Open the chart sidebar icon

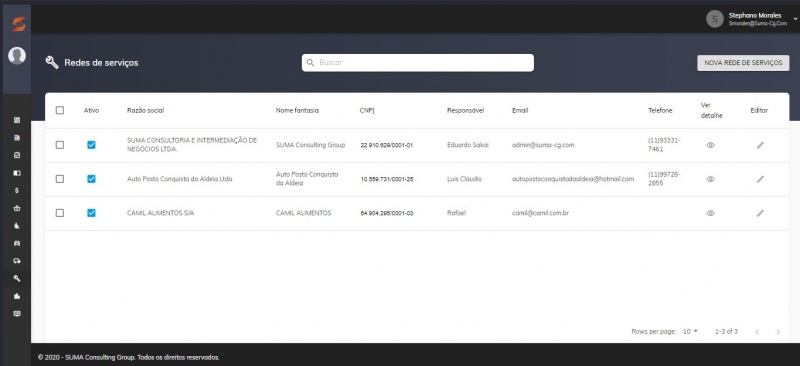coord(17,226)
